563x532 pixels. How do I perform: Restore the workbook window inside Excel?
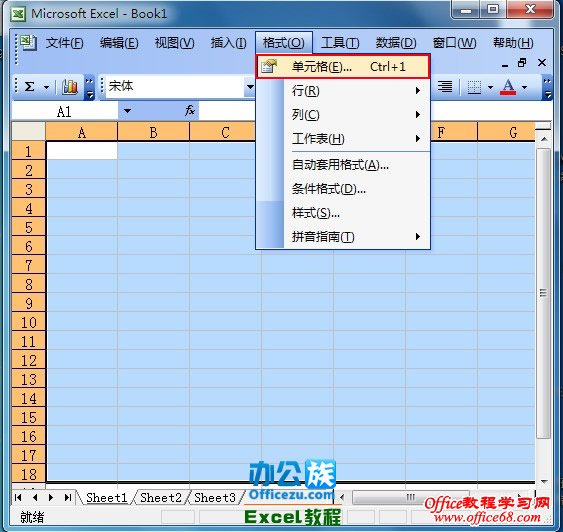coord(522,63)
